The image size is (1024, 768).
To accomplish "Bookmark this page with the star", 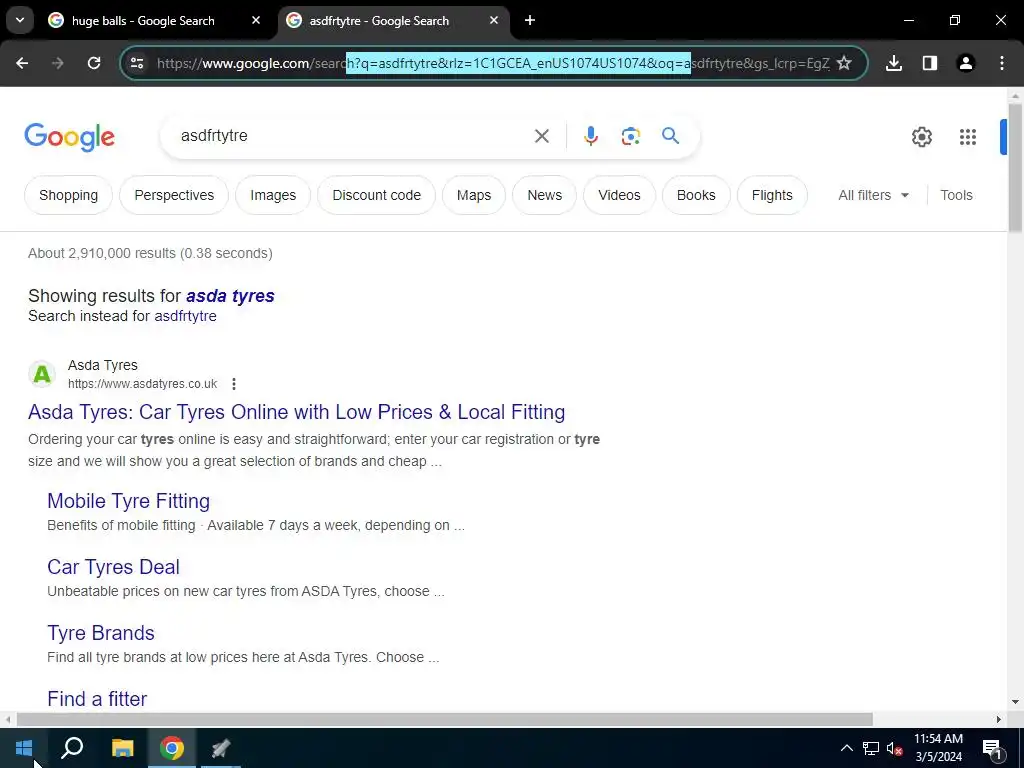I will tap(844, 63).
